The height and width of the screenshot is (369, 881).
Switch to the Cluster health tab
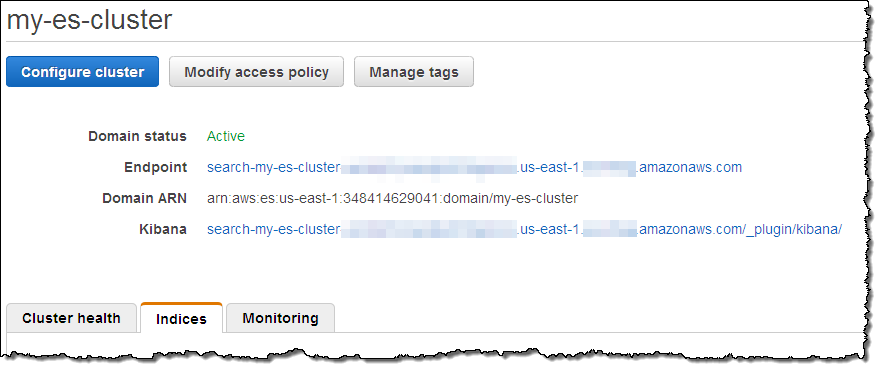coord(71,318)
